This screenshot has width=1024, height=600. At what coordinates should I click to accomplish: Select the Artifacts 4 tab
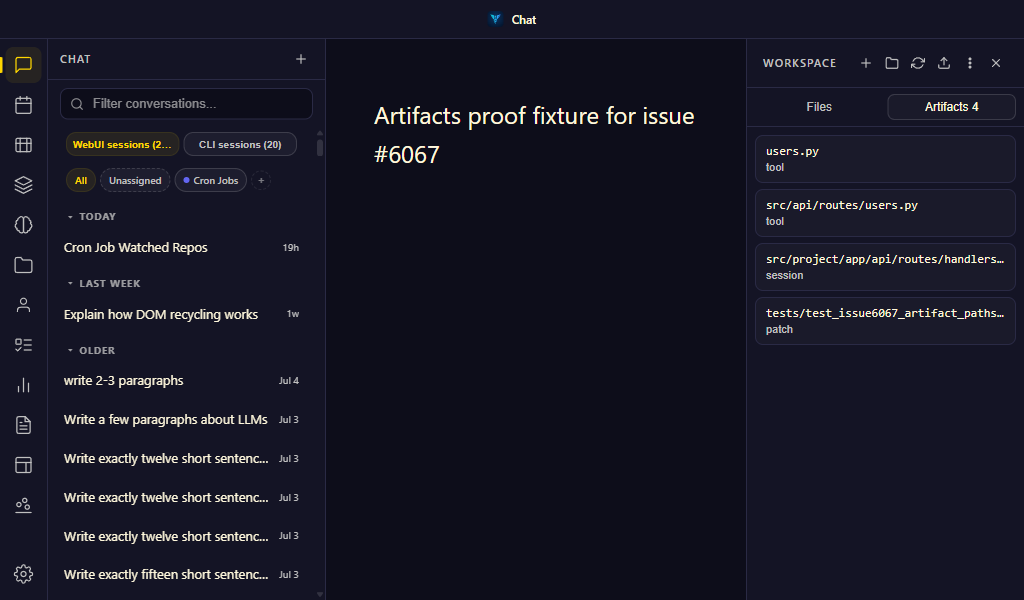pyautogui.click(x=952, y=106)
